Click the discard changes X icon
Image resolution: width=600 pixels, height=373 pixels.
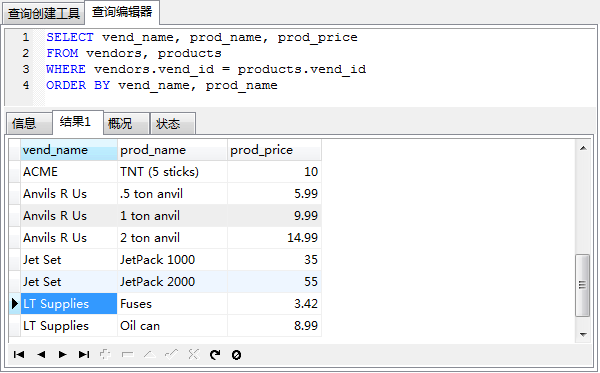tap(194, 355)
